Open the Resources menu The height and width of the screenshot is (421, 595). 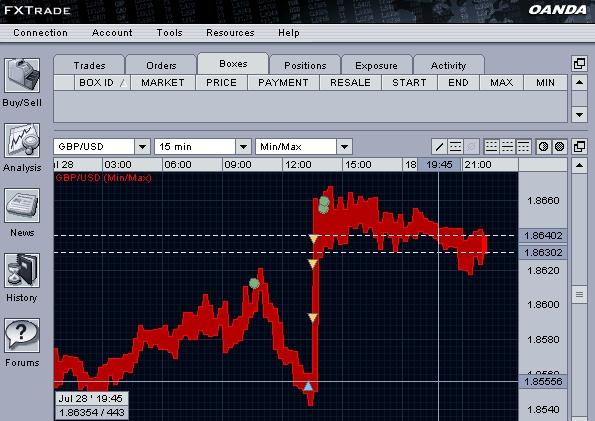tap(230, 33)
